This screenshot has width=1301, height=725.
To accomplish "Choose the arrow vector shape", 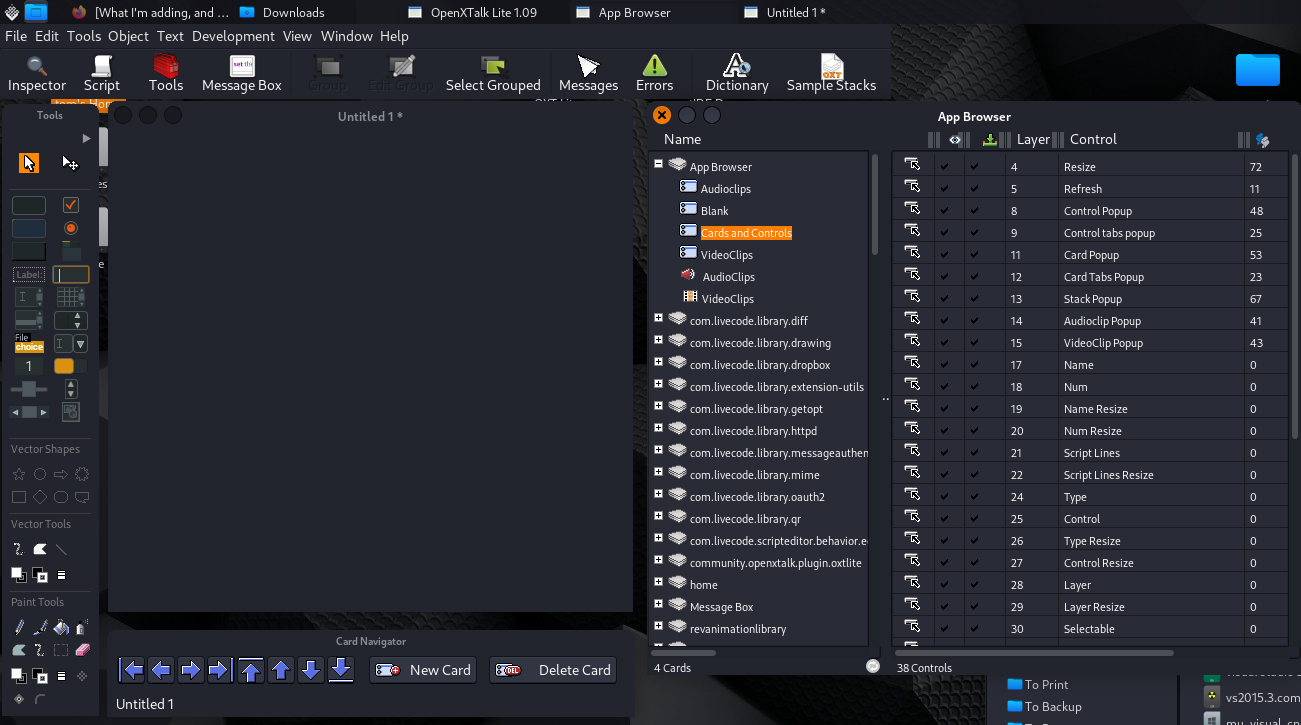I will click(61, 474).
